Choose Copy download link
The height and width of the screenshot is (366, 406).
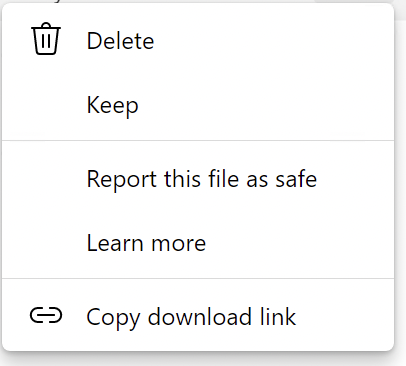pos(198,316)
